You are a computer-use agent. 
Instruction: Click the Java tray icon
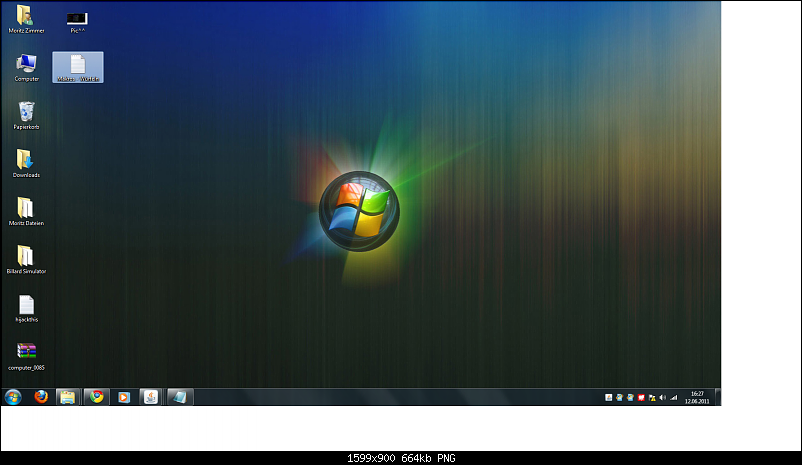click(609, 397)
